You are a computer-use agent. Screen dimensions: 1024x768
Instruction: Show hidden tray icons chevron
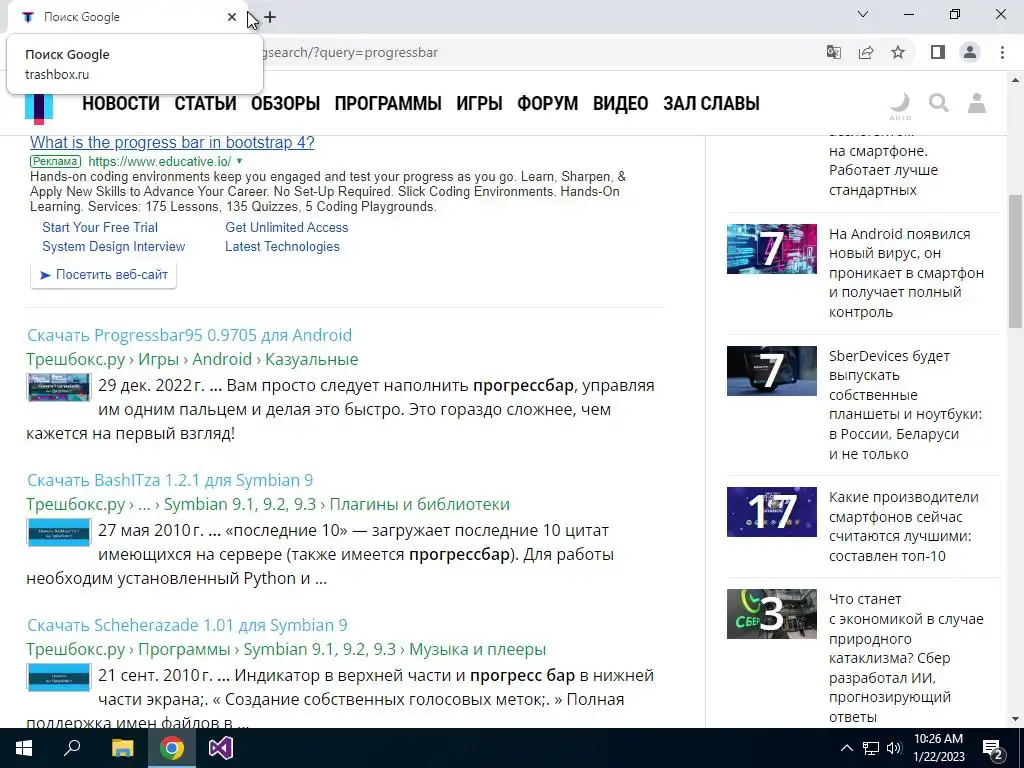point(846,748)
